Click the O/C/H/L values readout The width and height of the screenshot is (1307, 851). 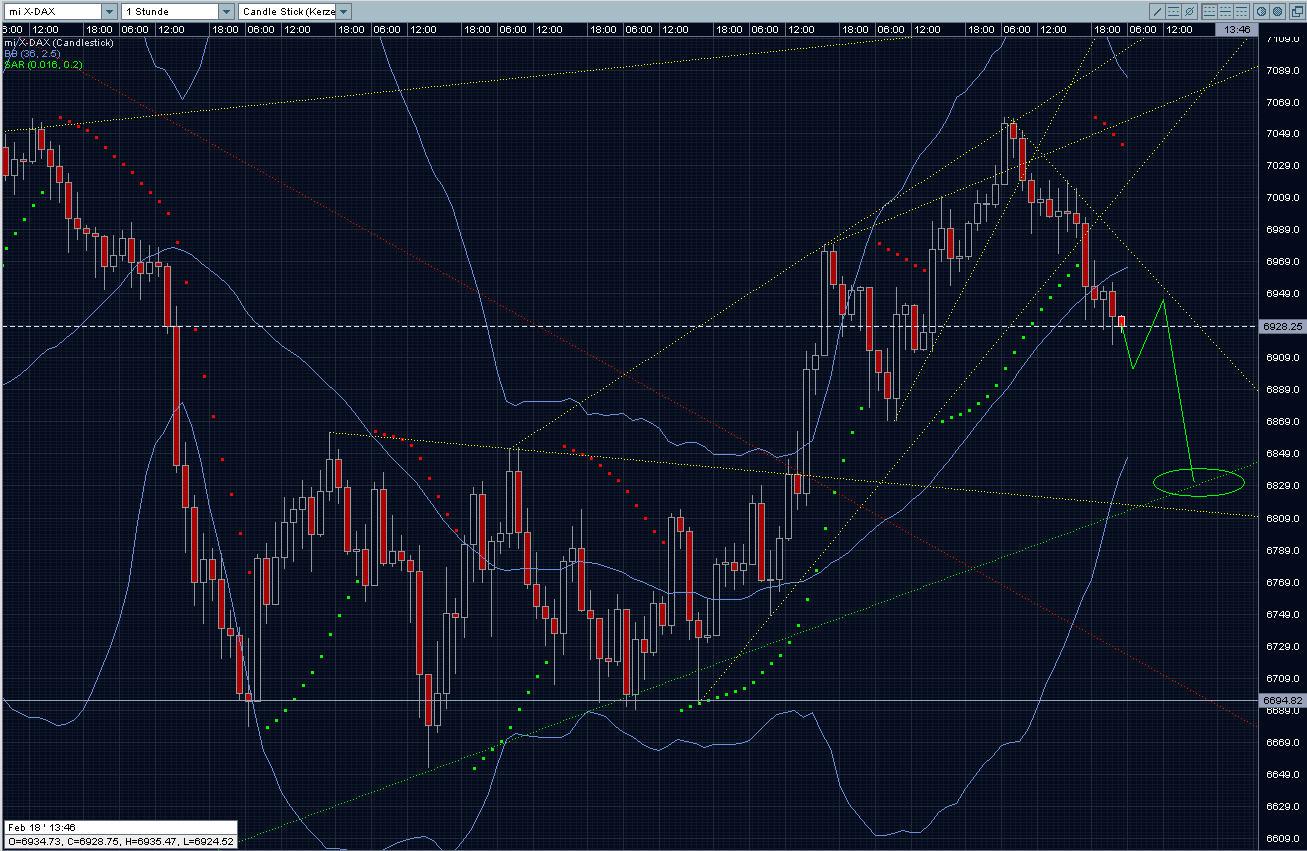(x=119, y=842)
